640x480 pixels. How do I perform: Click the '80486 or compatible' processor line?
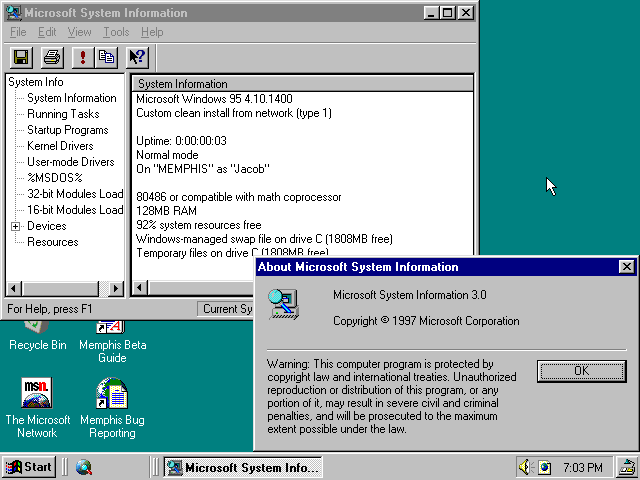pyautogui.click(x=238, y=197)
